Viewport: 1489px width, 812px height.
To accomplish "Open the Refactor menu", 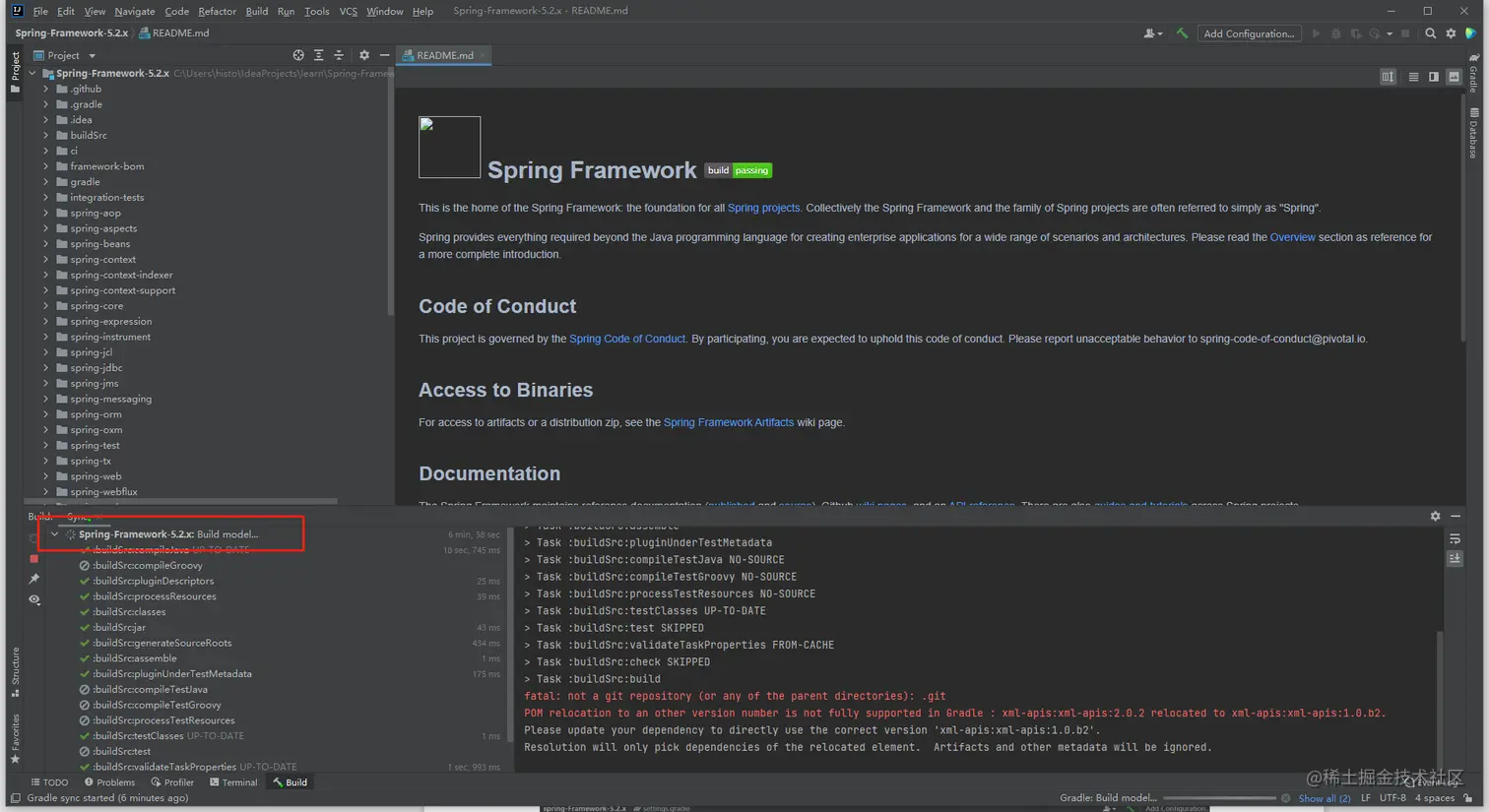I will click(x=217, y=11).
